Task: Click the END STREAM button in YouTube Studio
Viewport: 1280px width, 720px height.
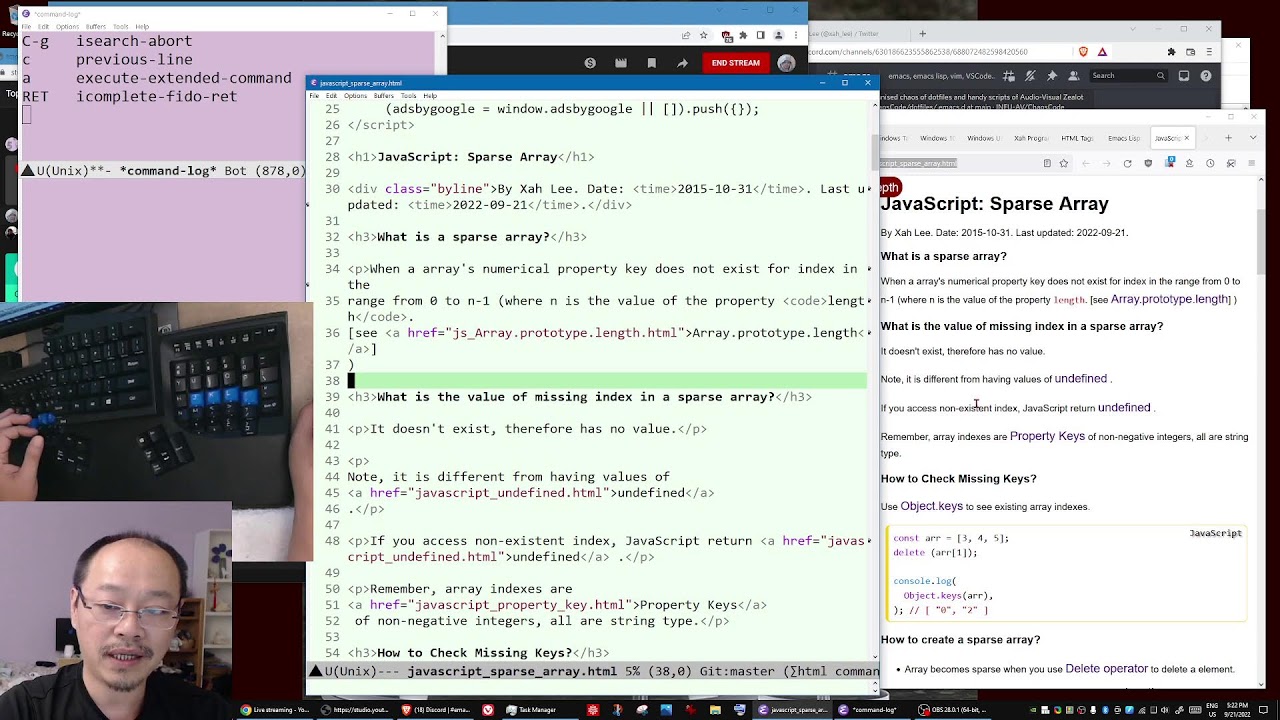Action: tap(735, 63)
